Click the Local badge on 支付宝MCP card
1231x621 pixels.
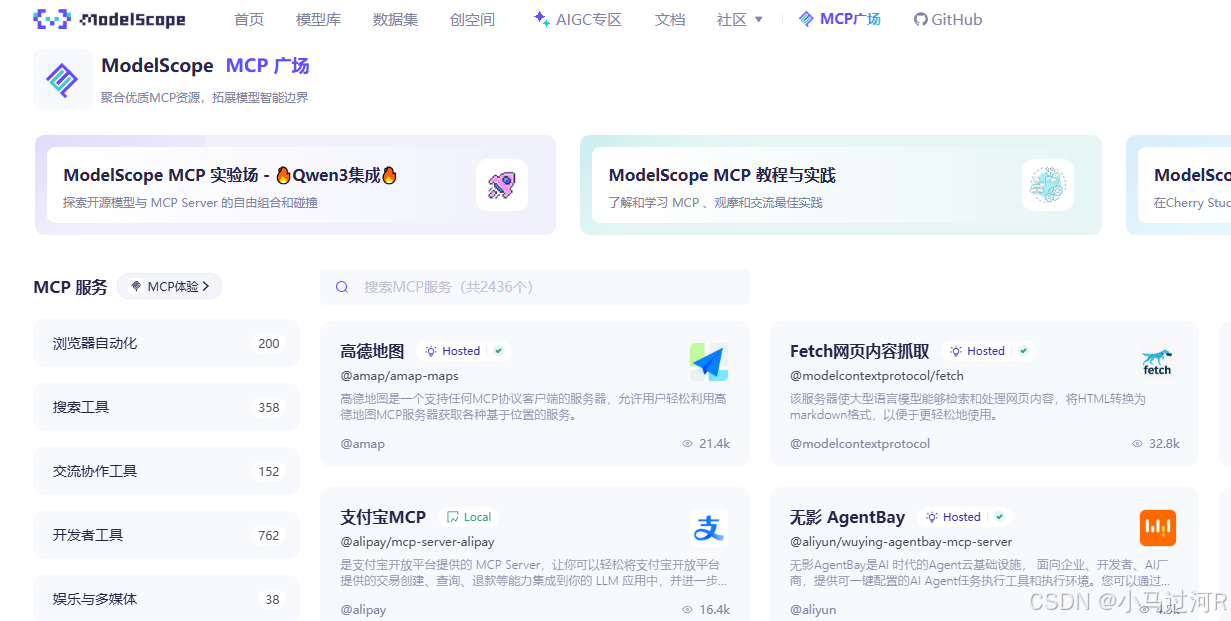click(469, 517)
